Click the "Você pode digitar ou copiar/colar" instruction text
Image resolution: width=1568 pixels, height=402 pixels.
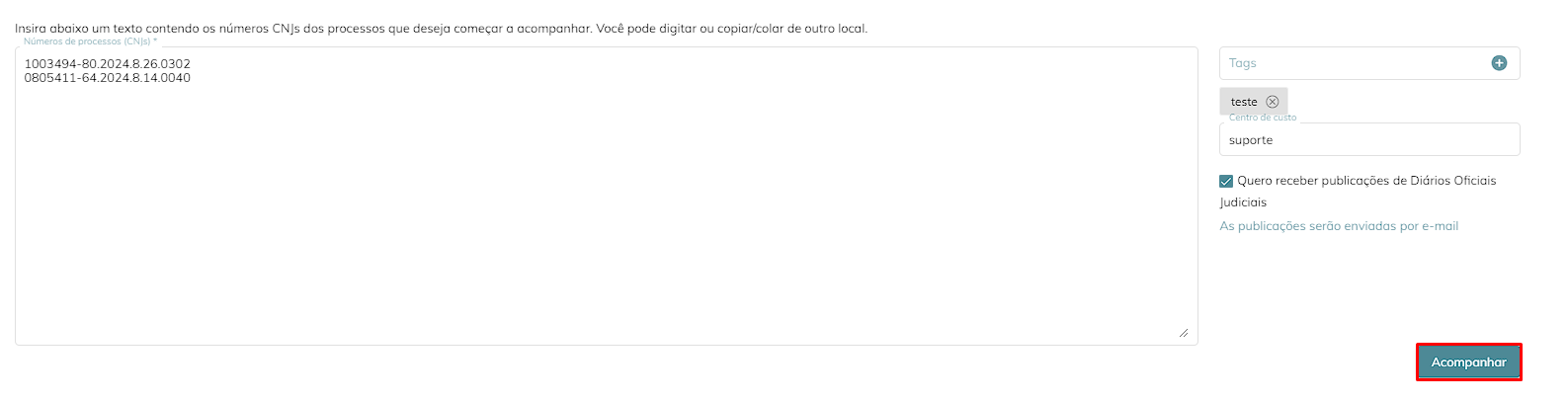(732, 29)
